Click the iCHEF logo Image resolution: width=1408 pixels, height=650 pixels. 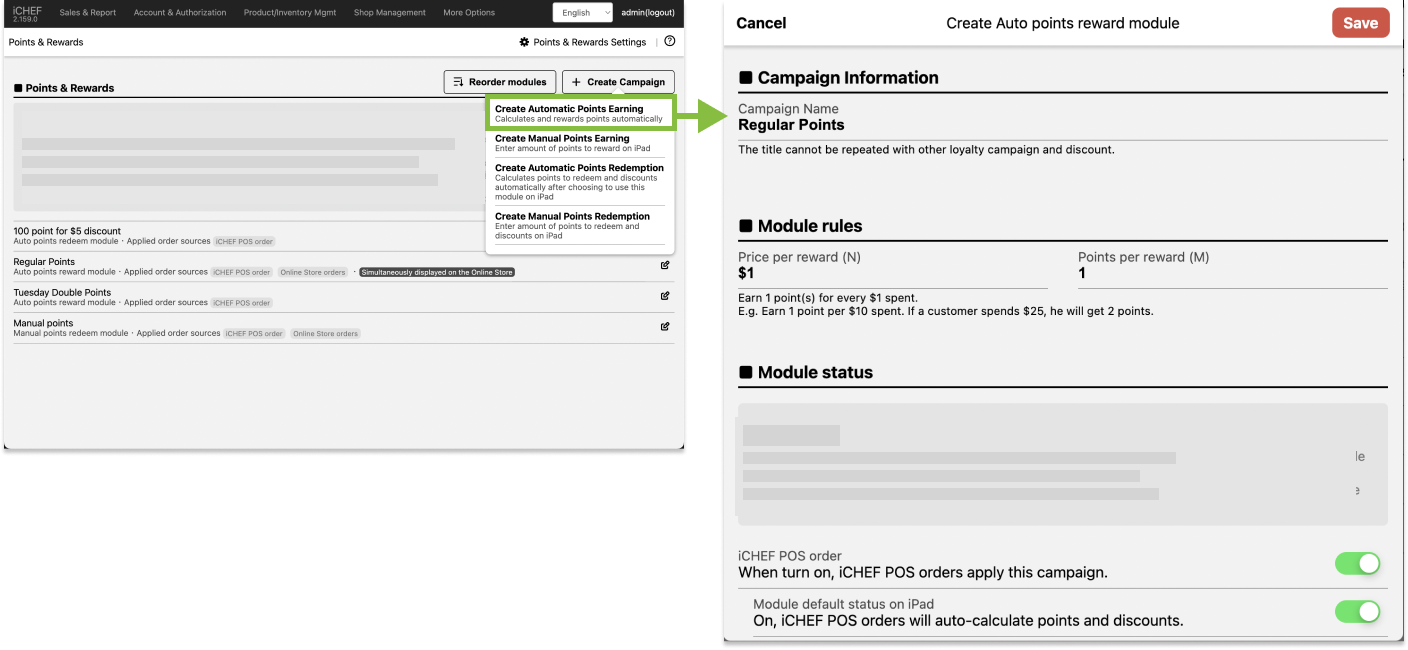27,13
